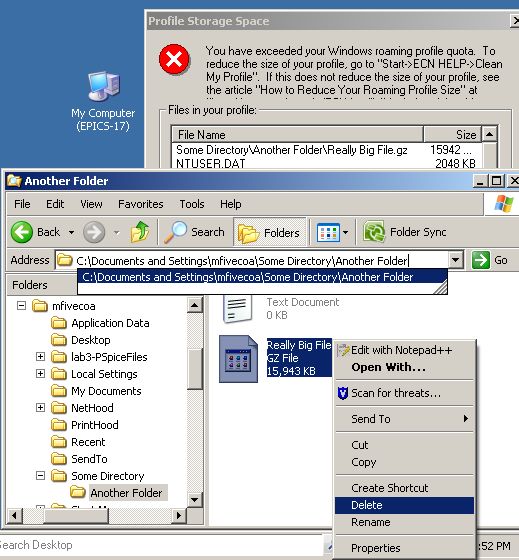Collapse the Some Directory tree node
This screenshot has width=519, height=560.
click(40, 475)
